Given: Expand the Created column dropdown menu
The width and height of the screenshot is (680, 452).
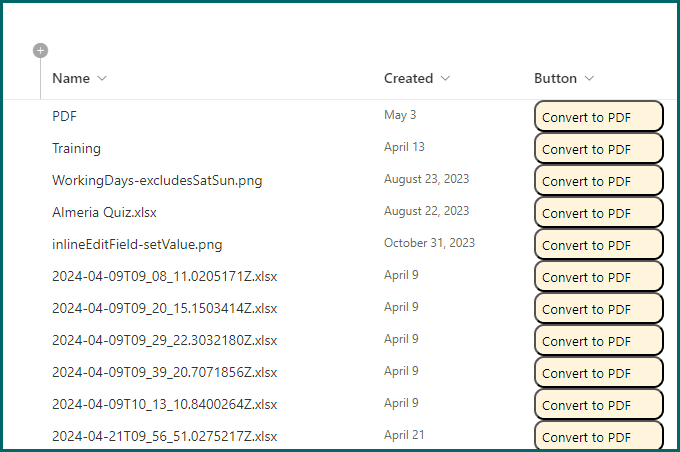Looking at the screenshot, I should (x=445, y=78).
